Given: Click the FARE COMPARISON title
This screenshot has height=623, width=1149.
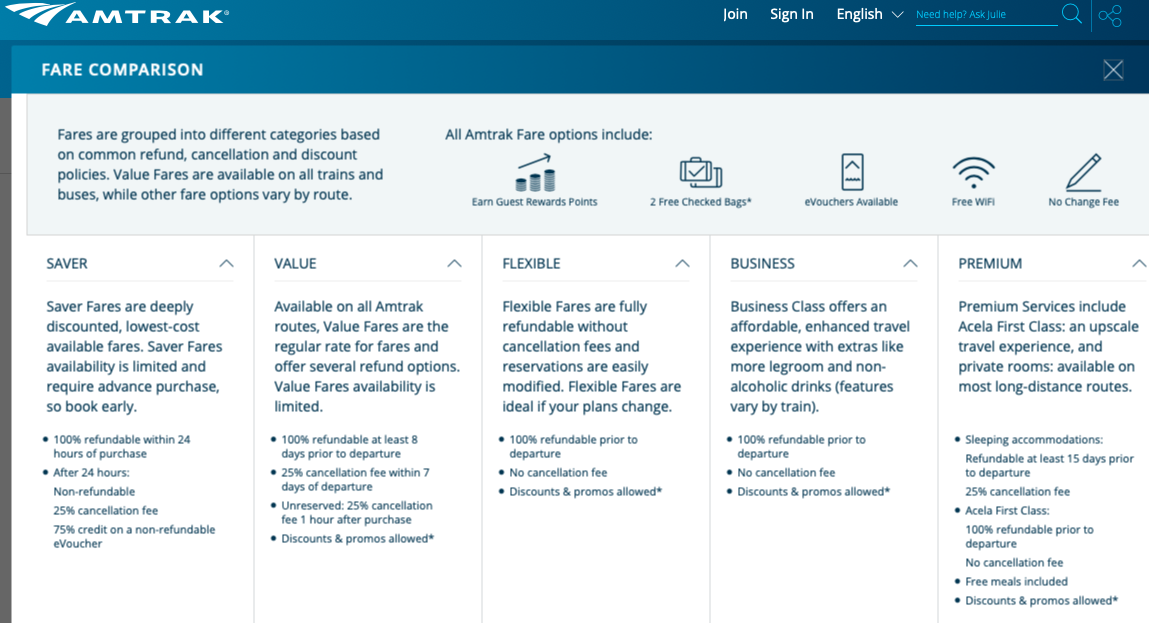Looking at the screenshot, I should tap(122, 70).
